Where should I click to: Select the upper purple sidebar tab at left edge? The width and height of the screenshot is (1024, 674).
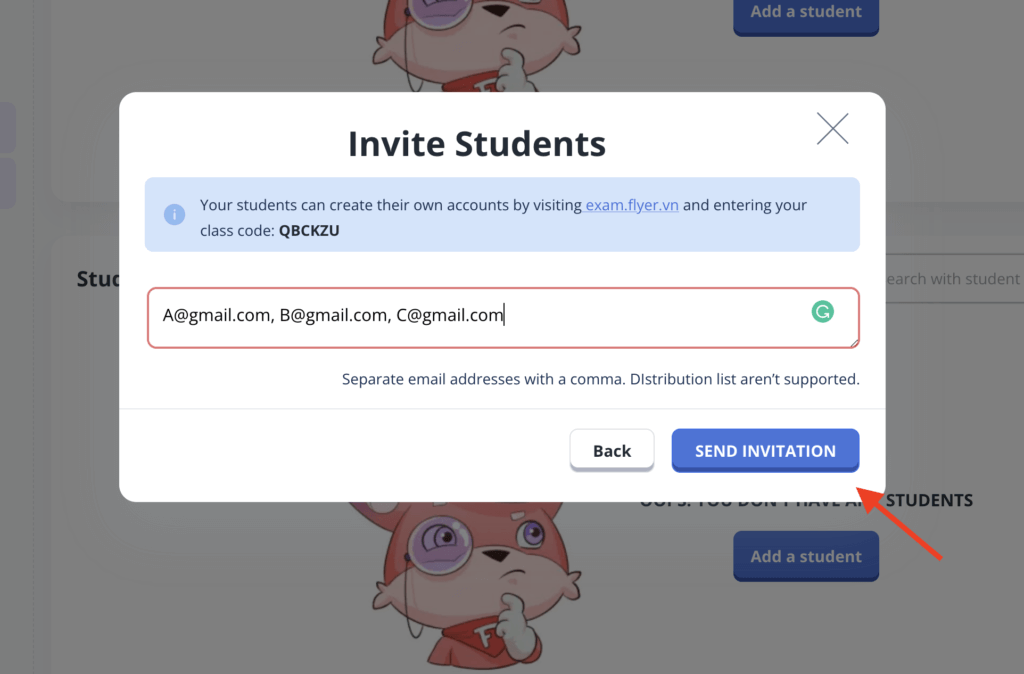[7, 126]
